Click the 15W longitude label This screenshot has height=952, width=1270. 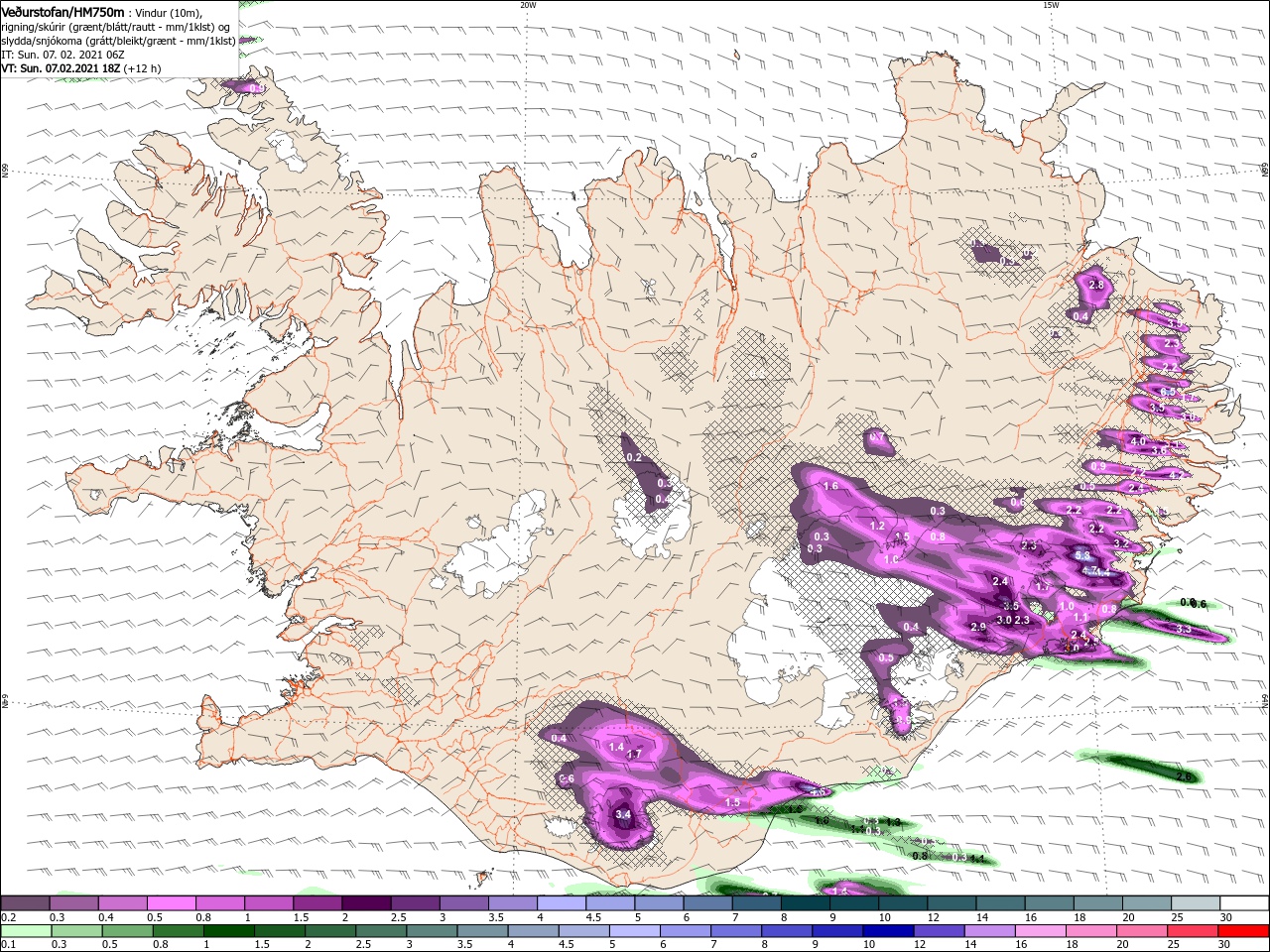[x=1051, y=5]
